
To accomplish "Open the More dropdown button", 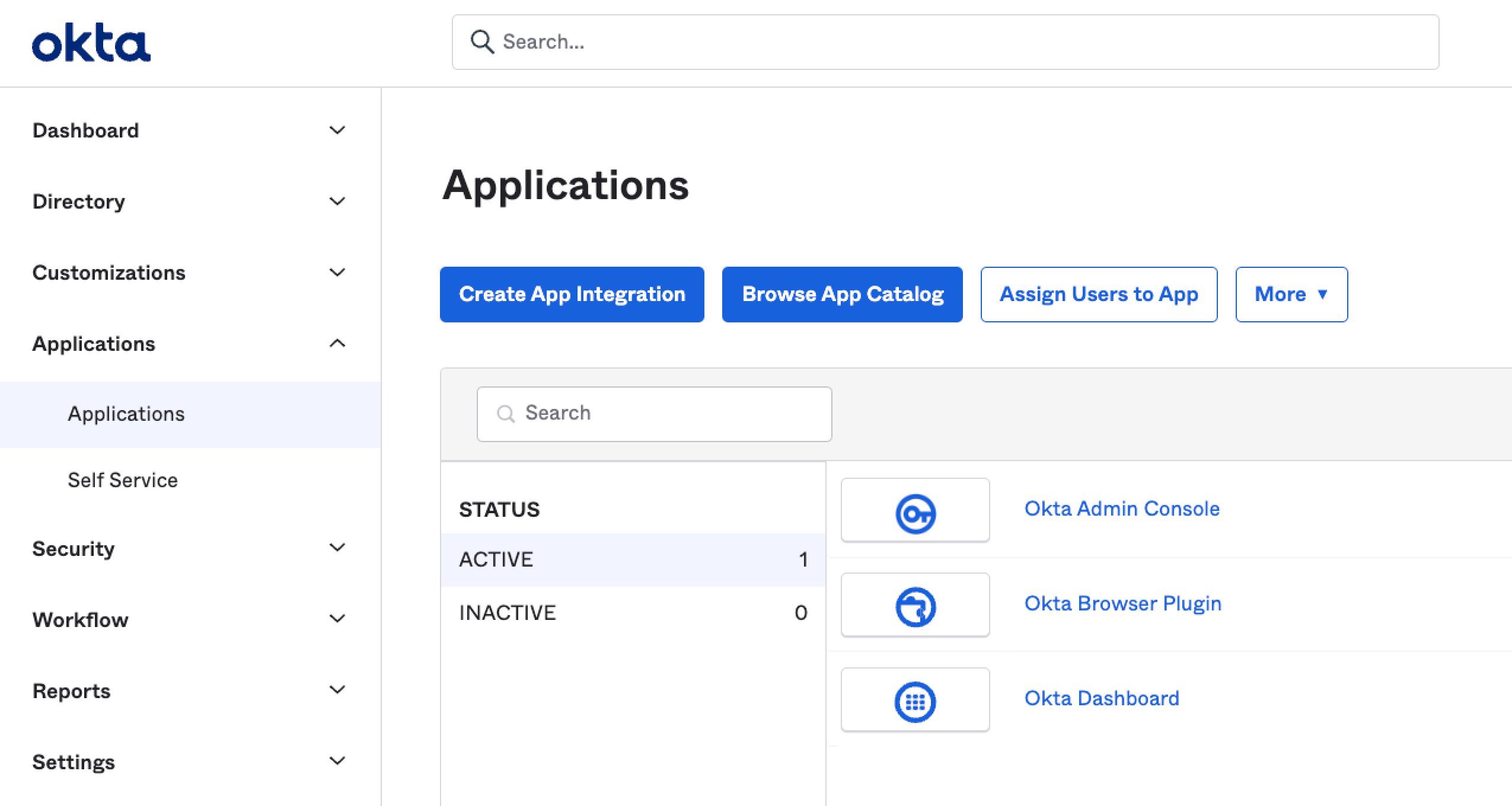I will click(1291, 295).
